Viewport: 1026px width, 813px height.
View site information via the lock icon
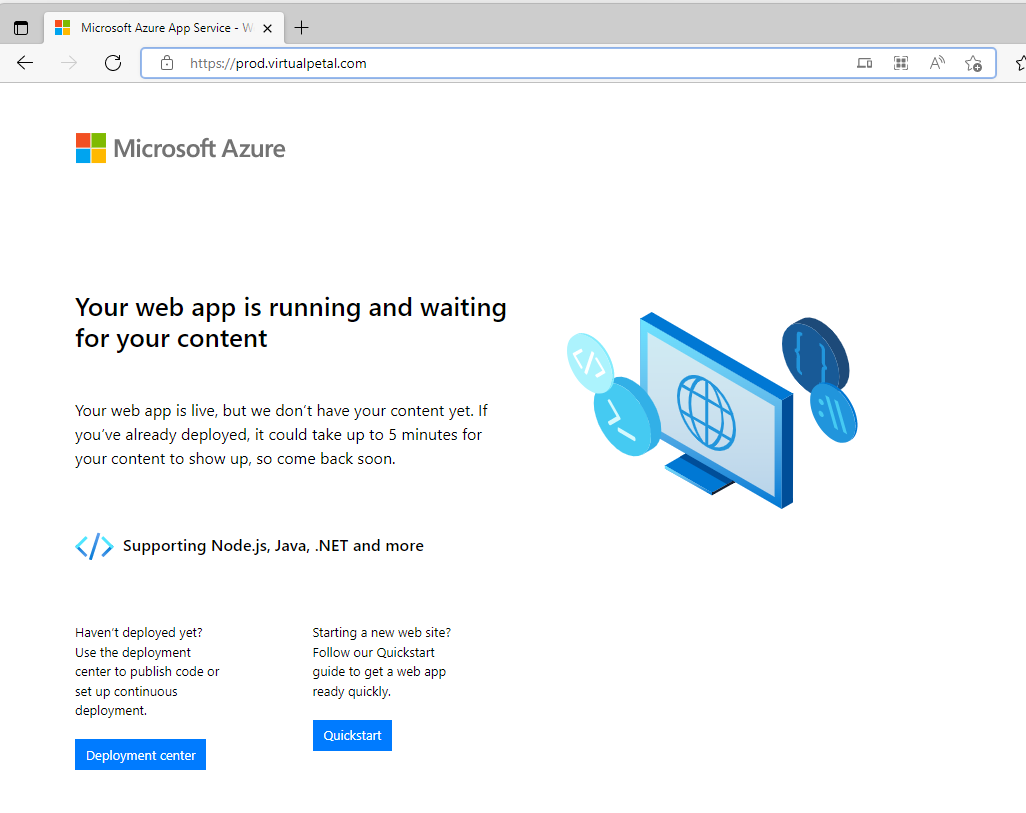point(167,63)
